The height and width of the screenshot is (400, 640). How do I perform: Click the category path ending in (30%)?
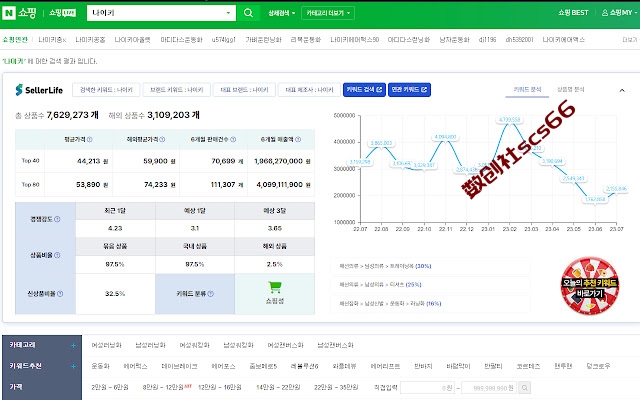[385, 266]
